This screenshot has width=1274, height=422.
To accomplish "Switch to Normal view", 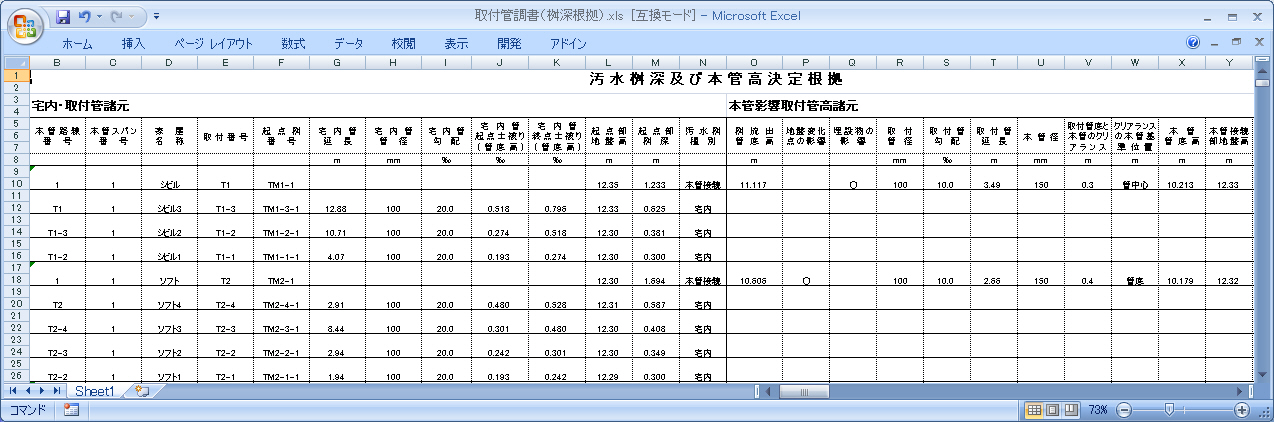I will point(1034,410).
